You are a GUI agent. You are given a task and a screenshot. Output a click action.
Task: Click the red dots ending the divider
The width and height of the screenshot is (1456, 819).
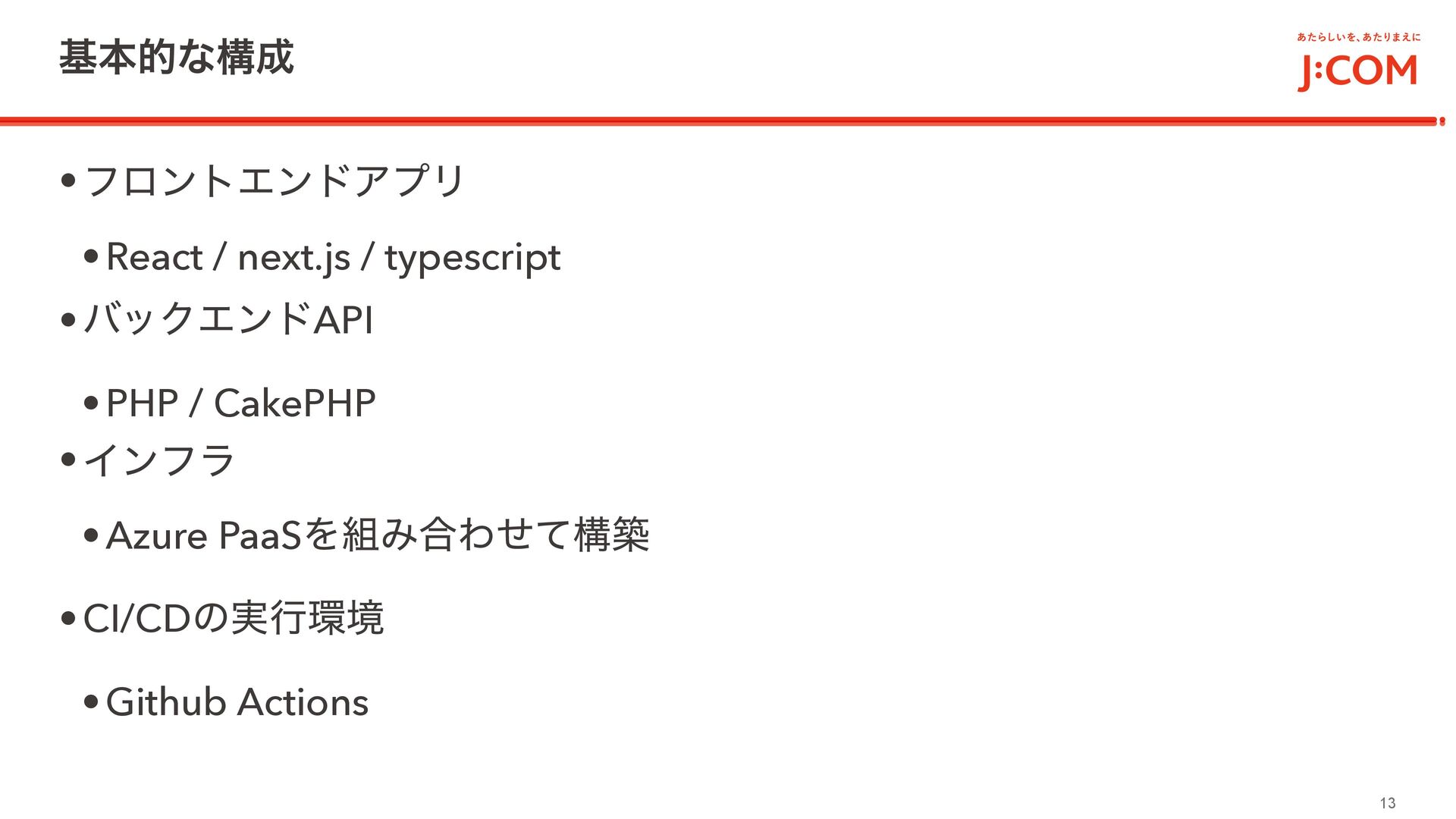coord(1442,121)
